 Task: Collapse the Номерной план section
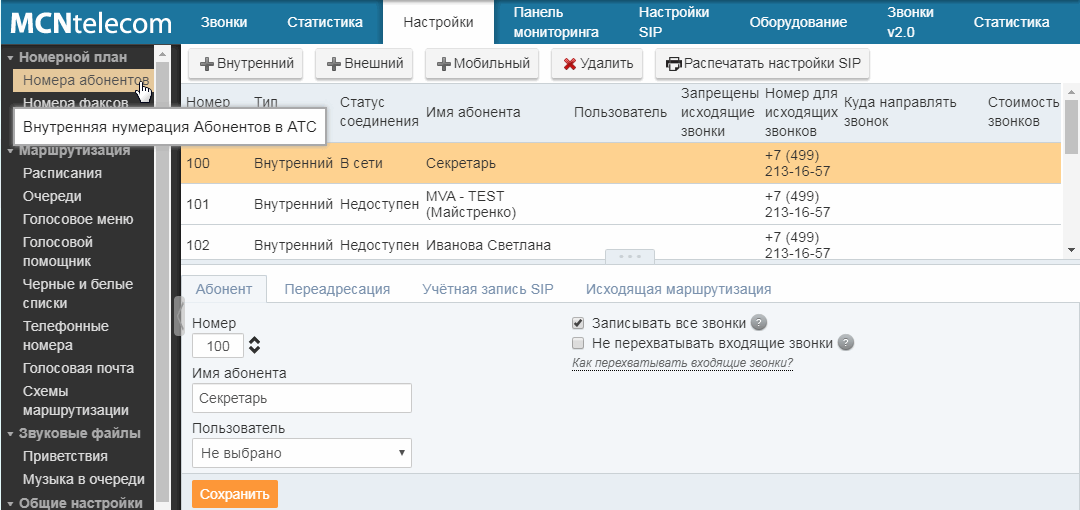coord(11,58)
